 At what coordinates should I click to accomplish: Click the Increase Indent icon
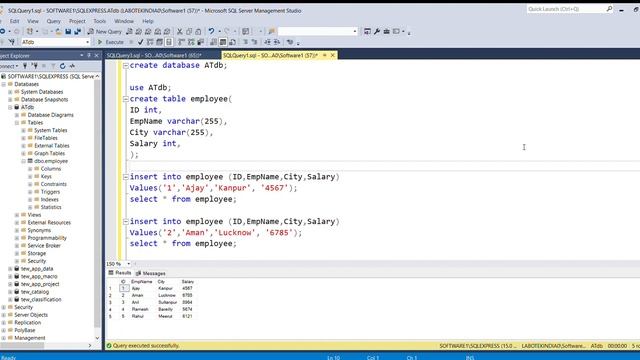point(277,42)
